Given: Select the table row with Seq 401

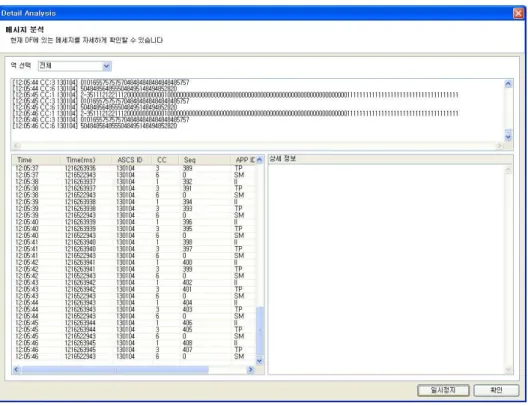Looking at the screenshot, I should pyautogui.click(x=134, y=290).
